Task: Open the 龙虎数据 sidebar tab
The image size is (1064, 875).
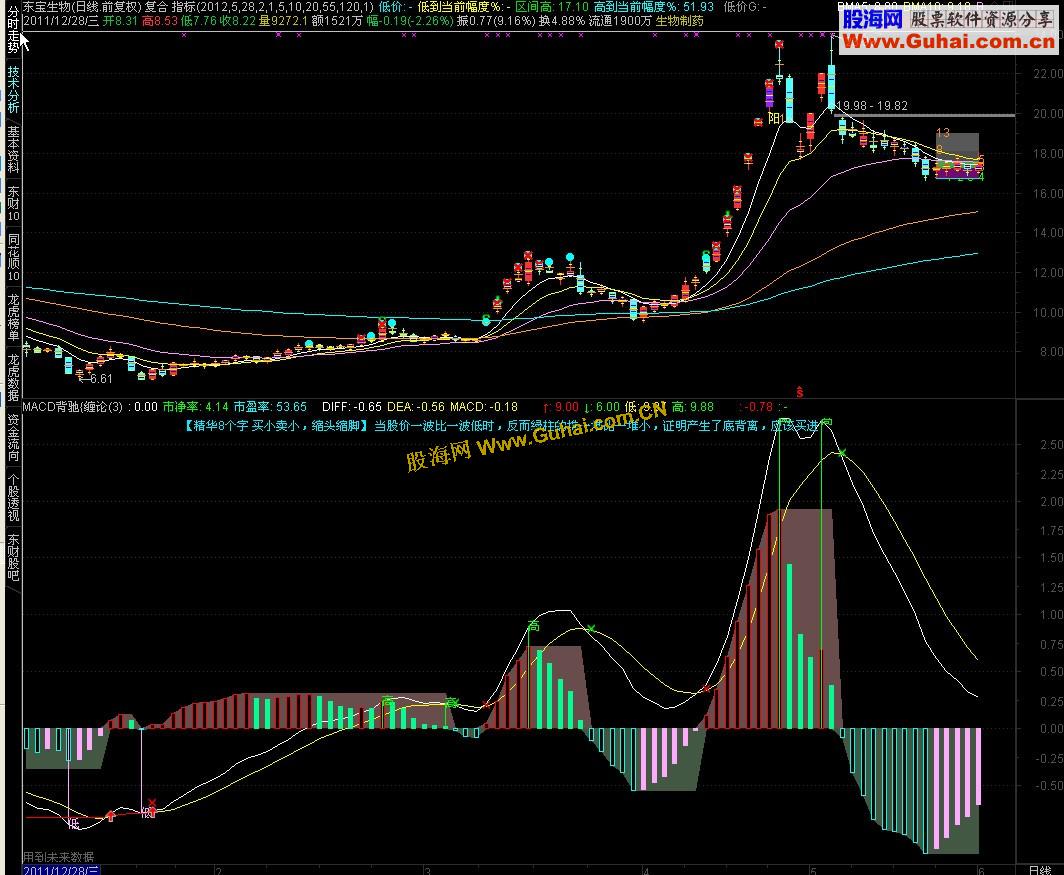Action: [x=13, y=377]
